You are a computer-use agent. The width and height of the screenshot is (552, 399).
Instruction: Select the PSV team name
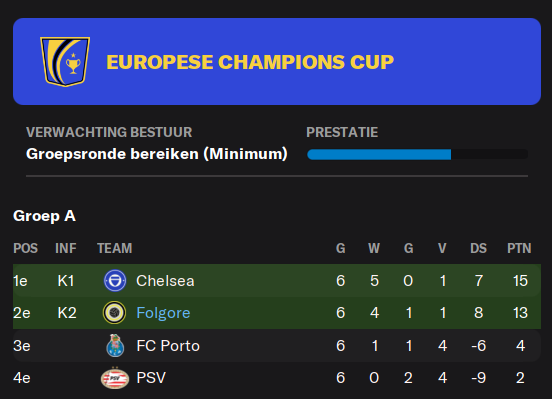tap(151, 378)
